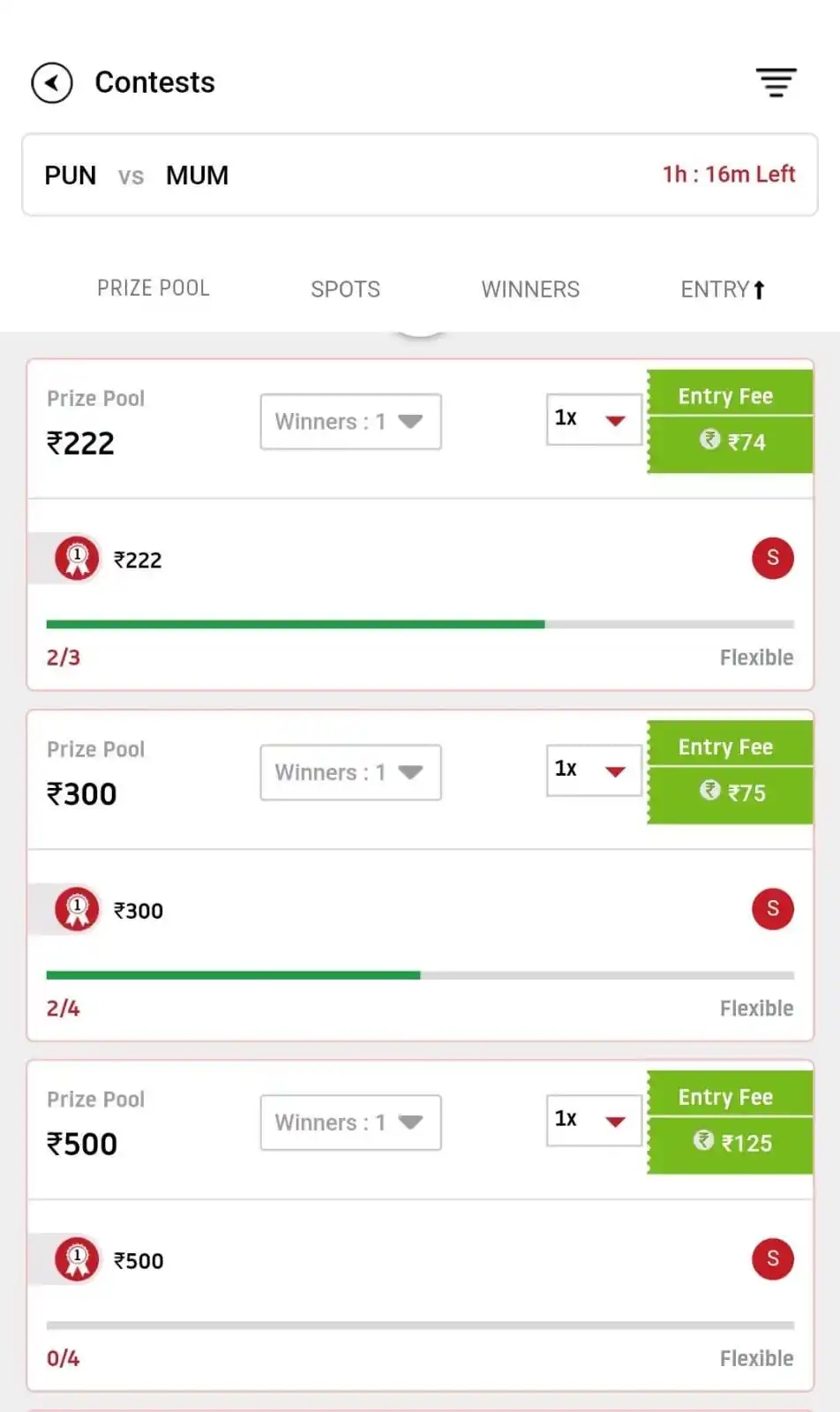Expand Winners : 1 dropdown in ₹500 contest
This screenshot has height=1412, width=840.
click(x=350, y=1123)
